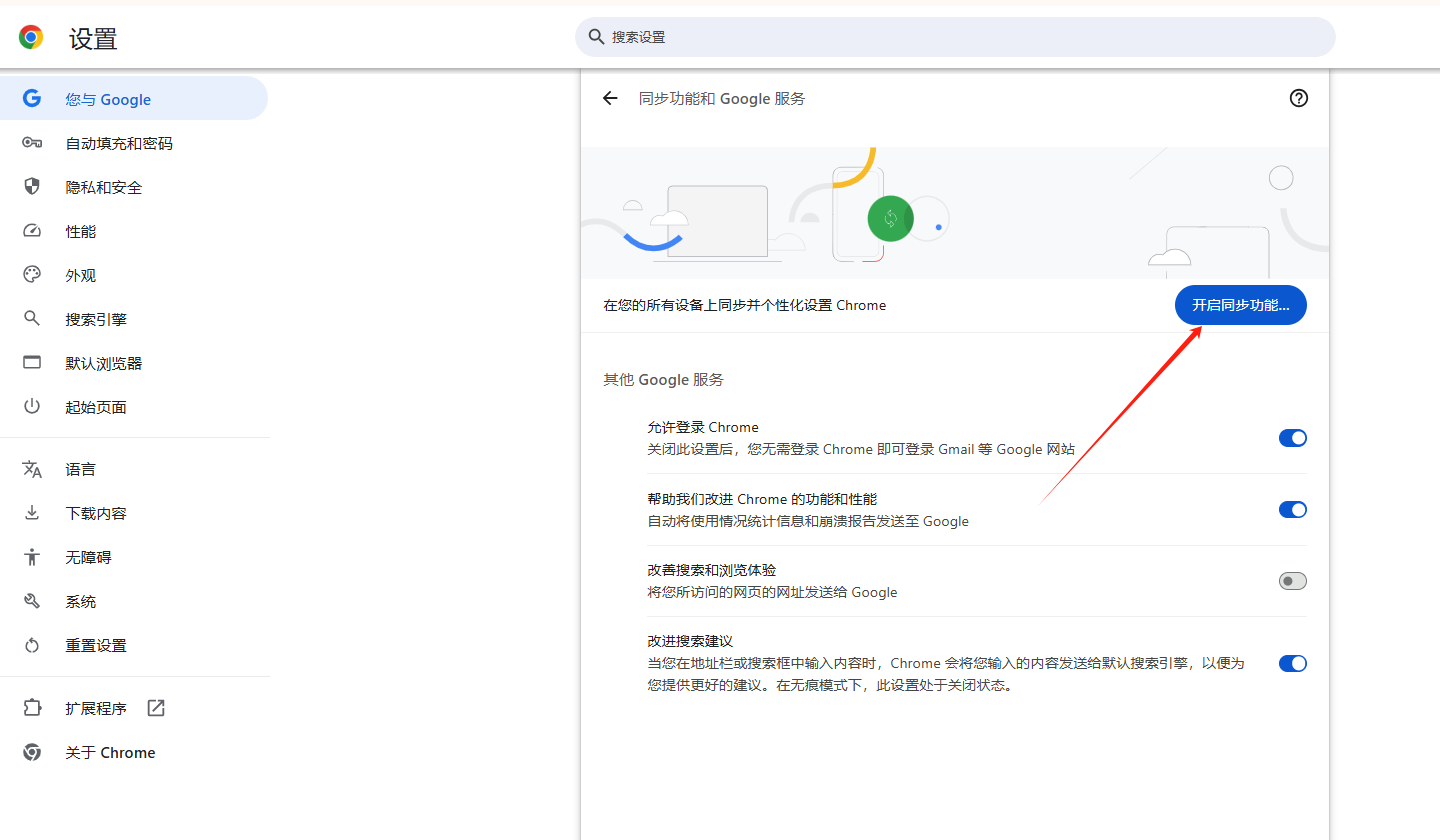Click the key icon for 自动填充和密码
The height and width of the screenshot is (840, 1440).
(x=32, y=143)
